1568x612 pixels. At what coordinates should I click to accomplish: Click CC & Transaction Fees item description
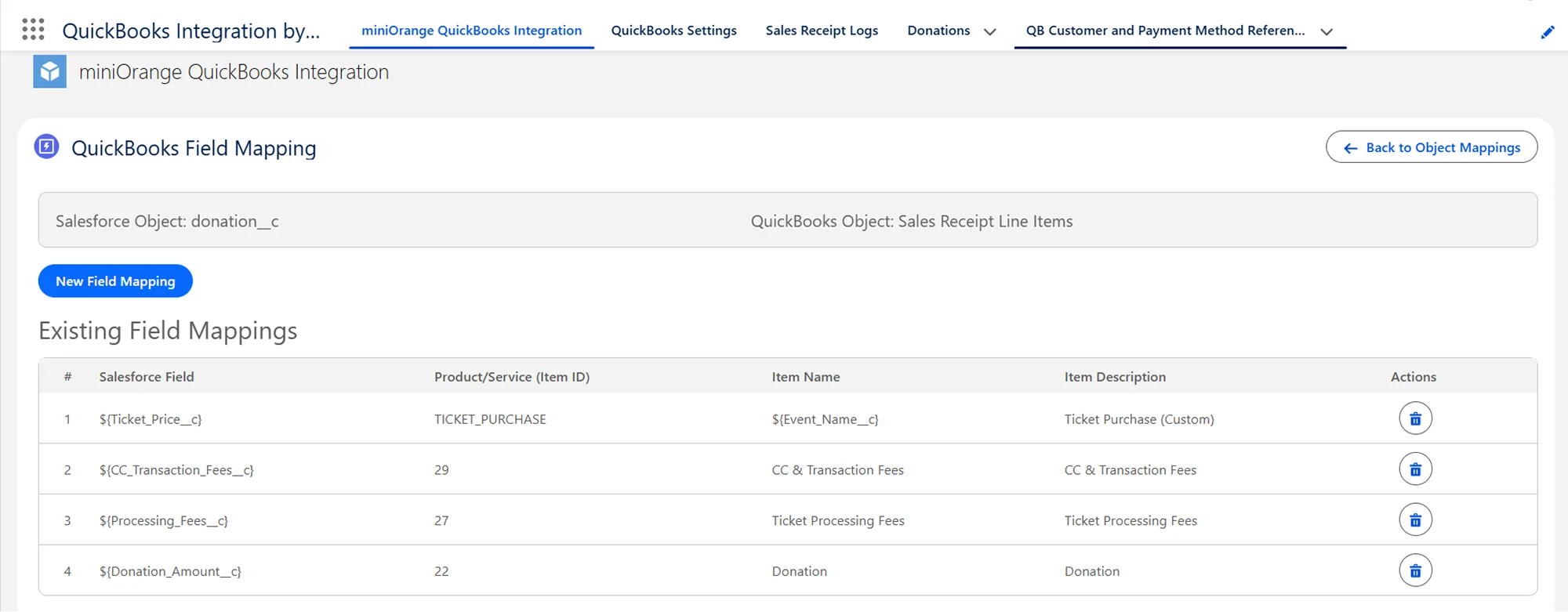[1130, 470]
